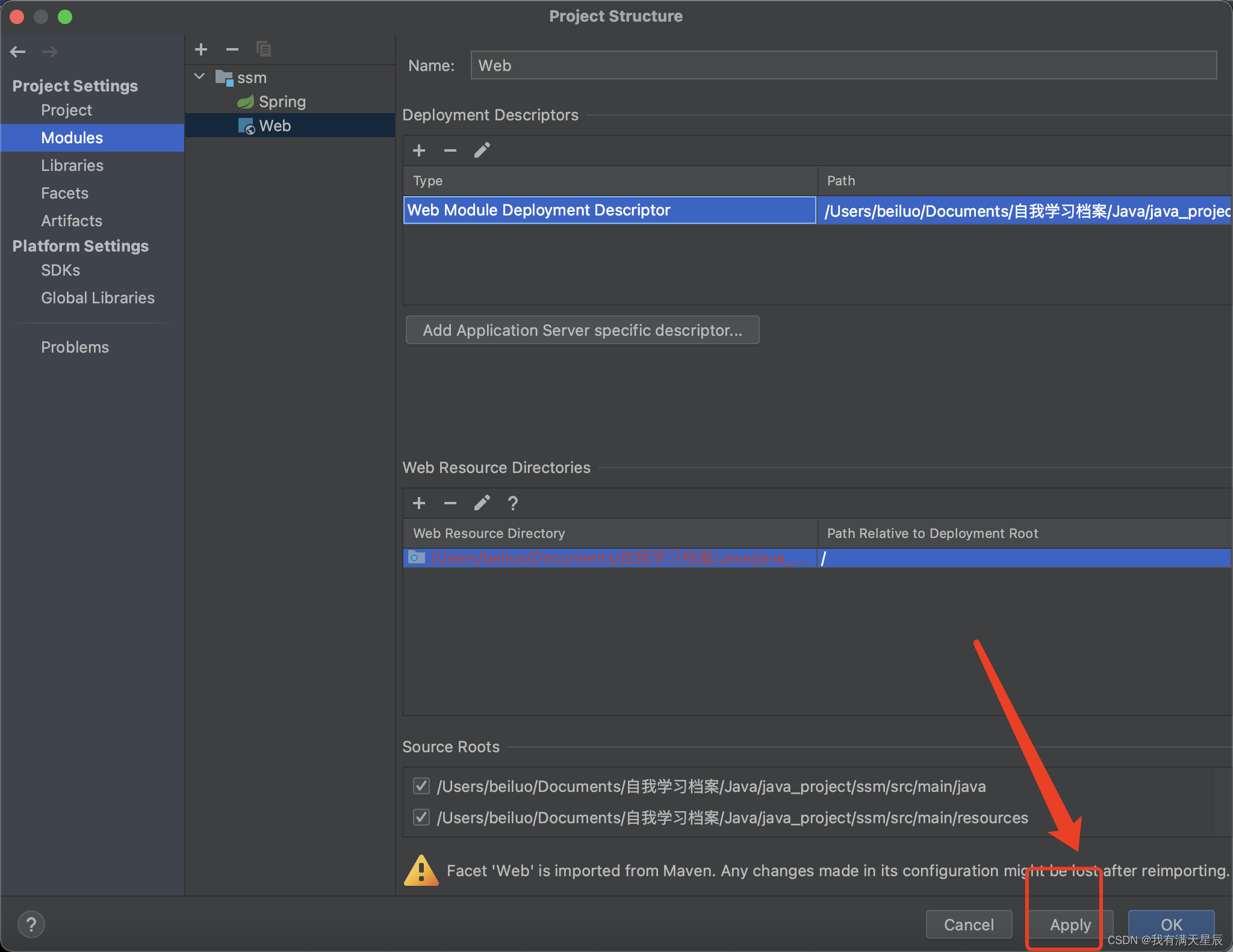The image size is (1233, 952).
Task: Open the help question mark button
Action: (31, 924)
